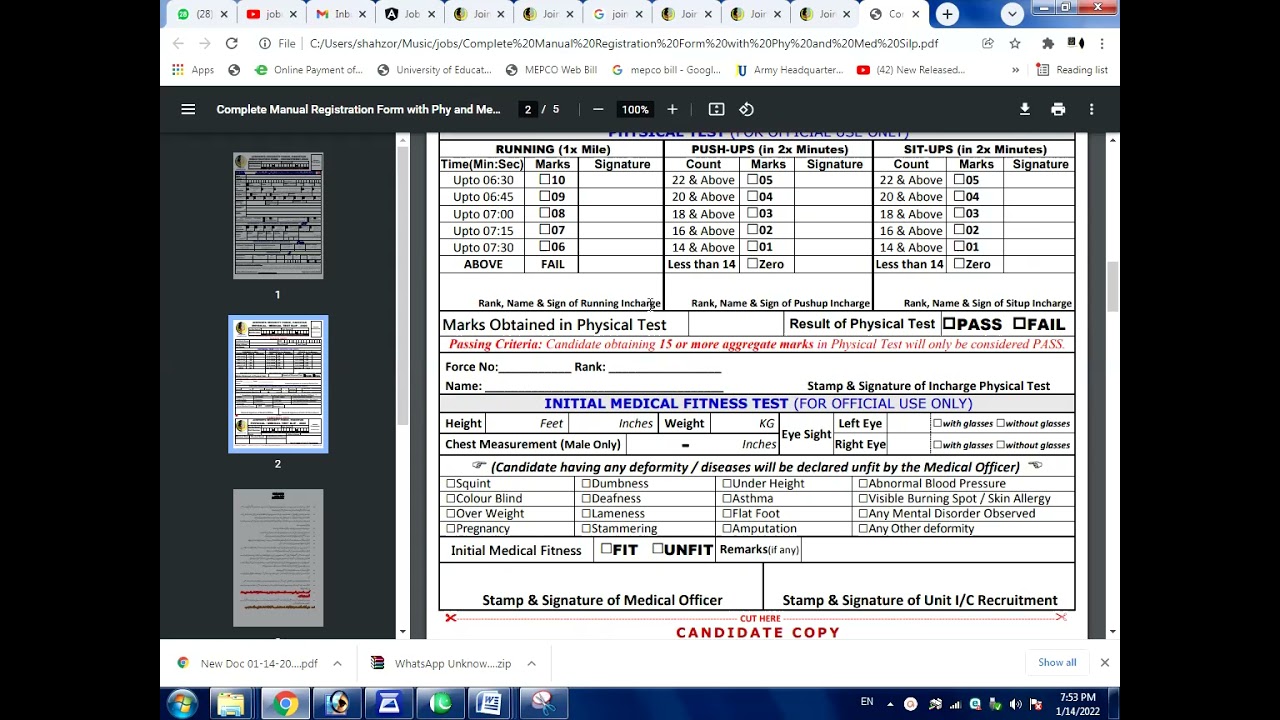Open the MEPCO Web Bill bookmark
The image size is (1280, 720).
551,70
